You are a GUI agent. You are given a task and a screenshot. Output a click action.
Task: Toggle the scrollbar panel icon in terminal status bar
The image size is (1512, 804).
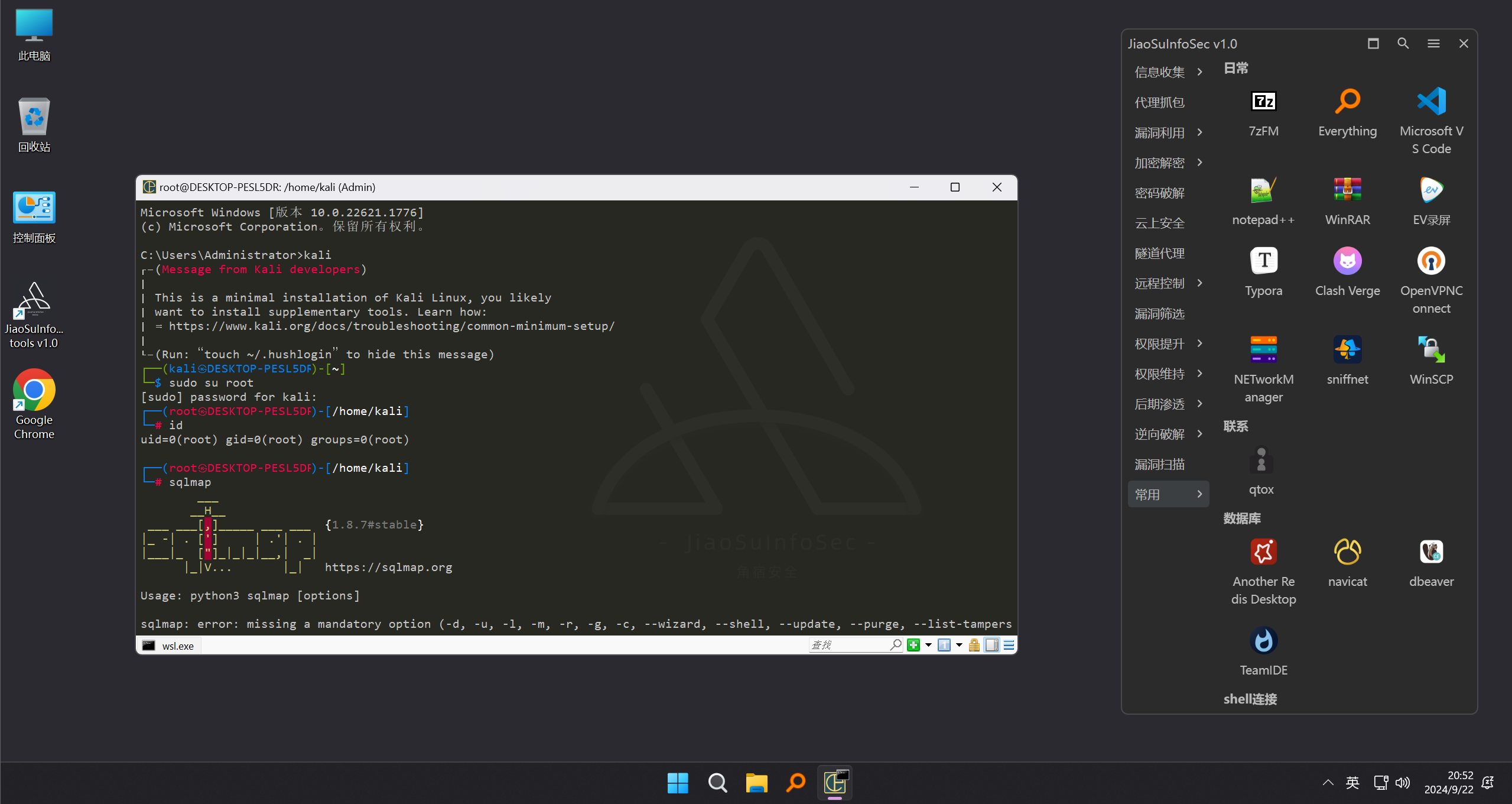point(991,645)
